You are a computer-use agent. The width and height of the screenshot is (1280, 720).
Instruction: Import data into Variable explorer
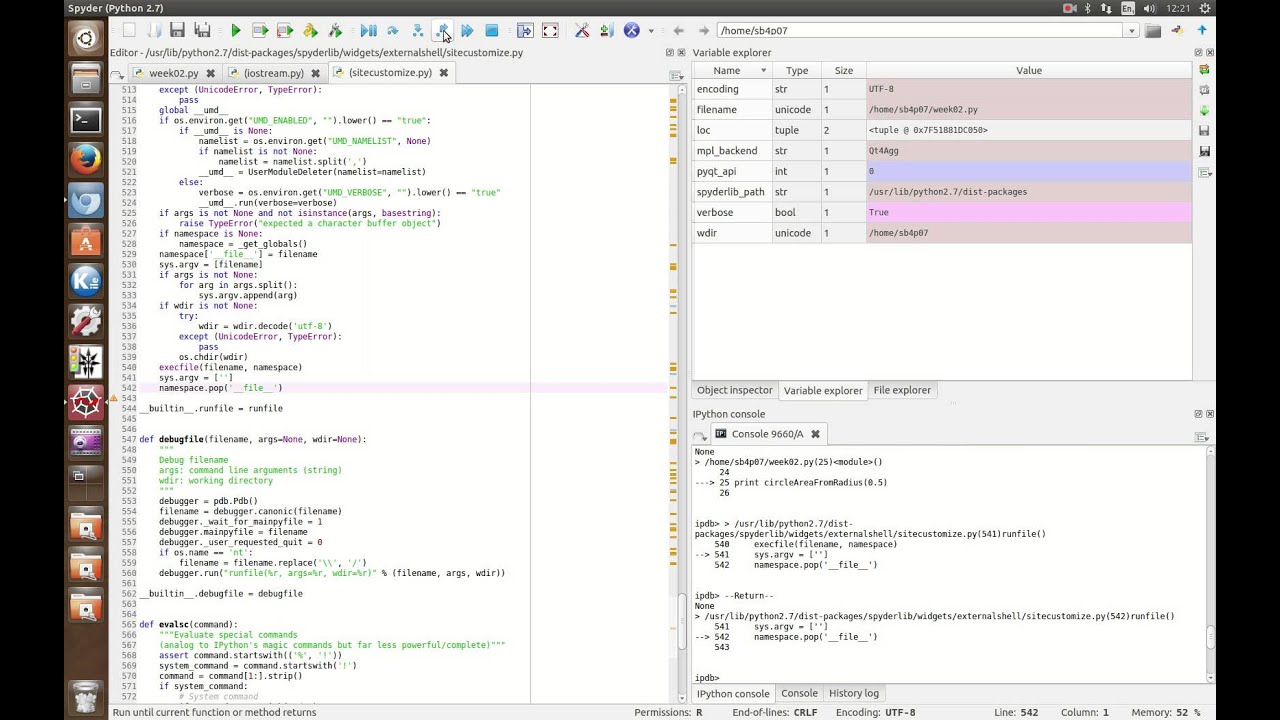1204,110
